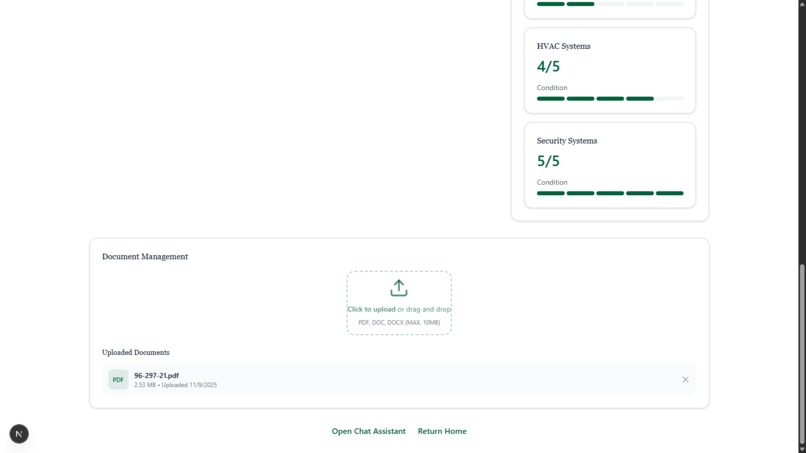Viewport: 806px width, 453px height.
Task: Click the Condition label under Security Systems
Action: (552, 182)
